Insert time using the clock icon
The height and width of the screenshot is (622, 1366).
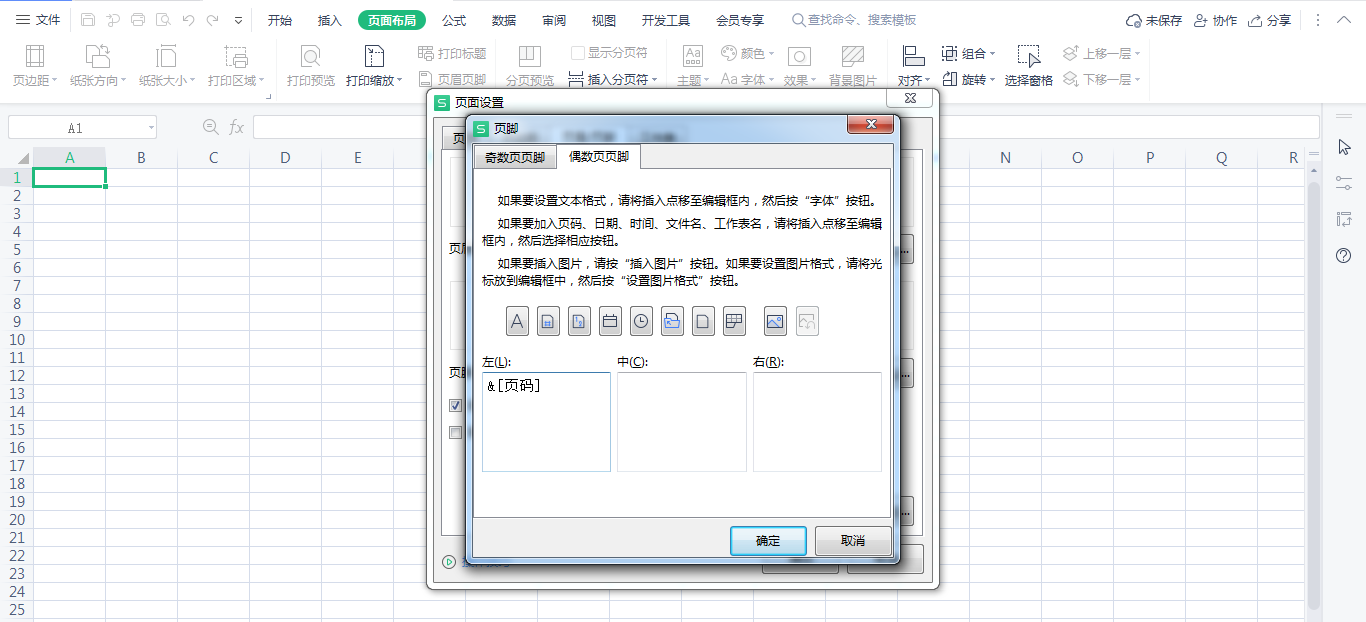click(641, 321)
